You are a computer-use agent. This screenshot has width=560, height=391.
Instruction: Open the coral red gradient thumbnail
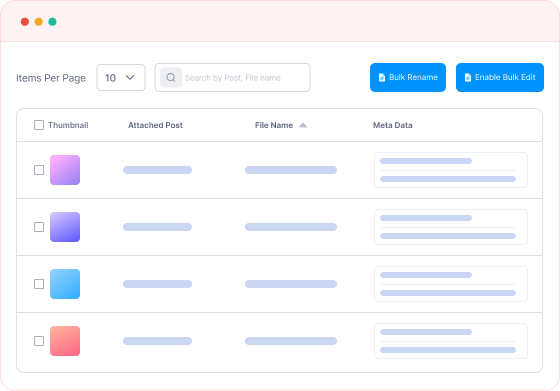tap(65, 341)
